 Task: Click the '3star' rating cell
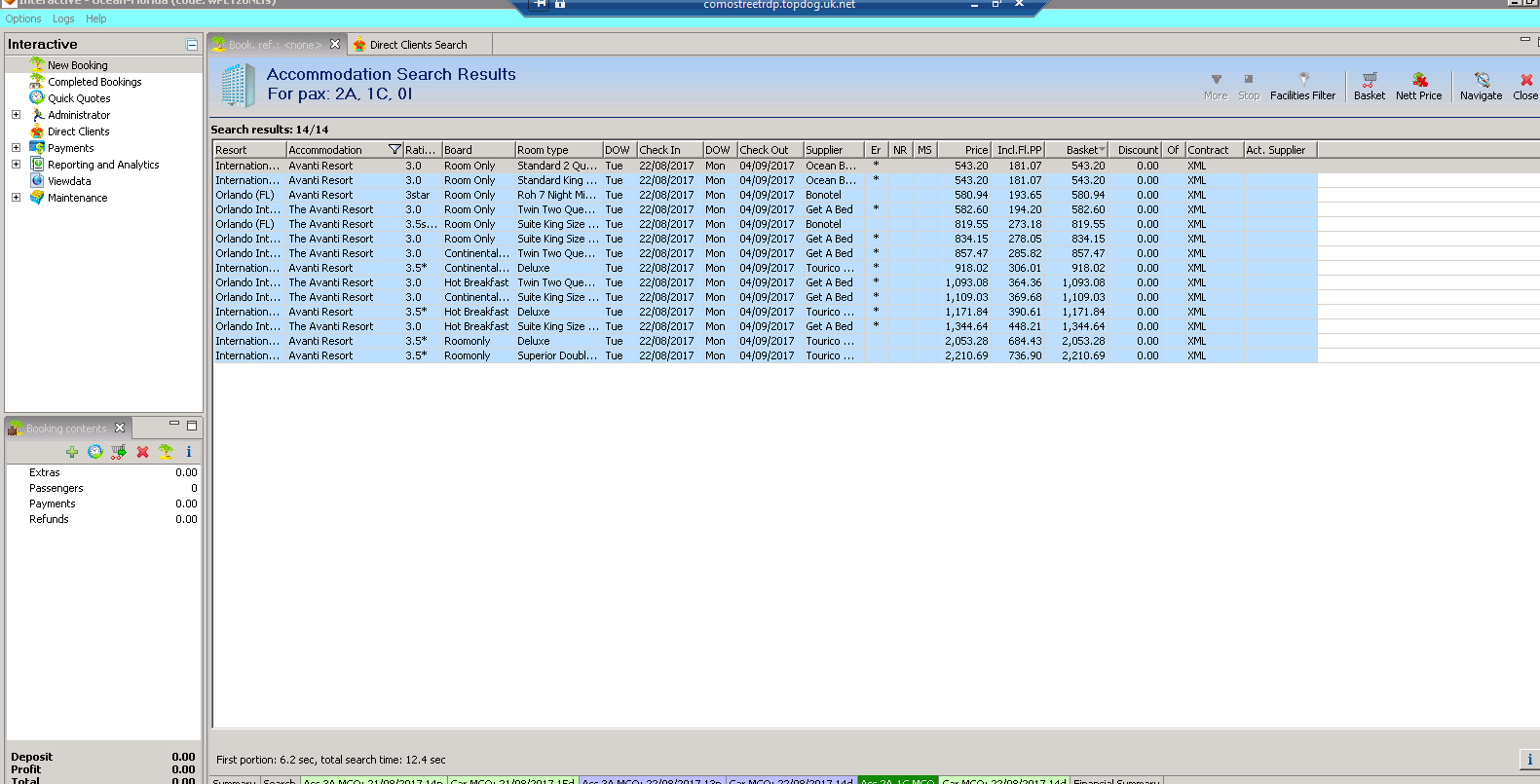(x=422, y=195)
